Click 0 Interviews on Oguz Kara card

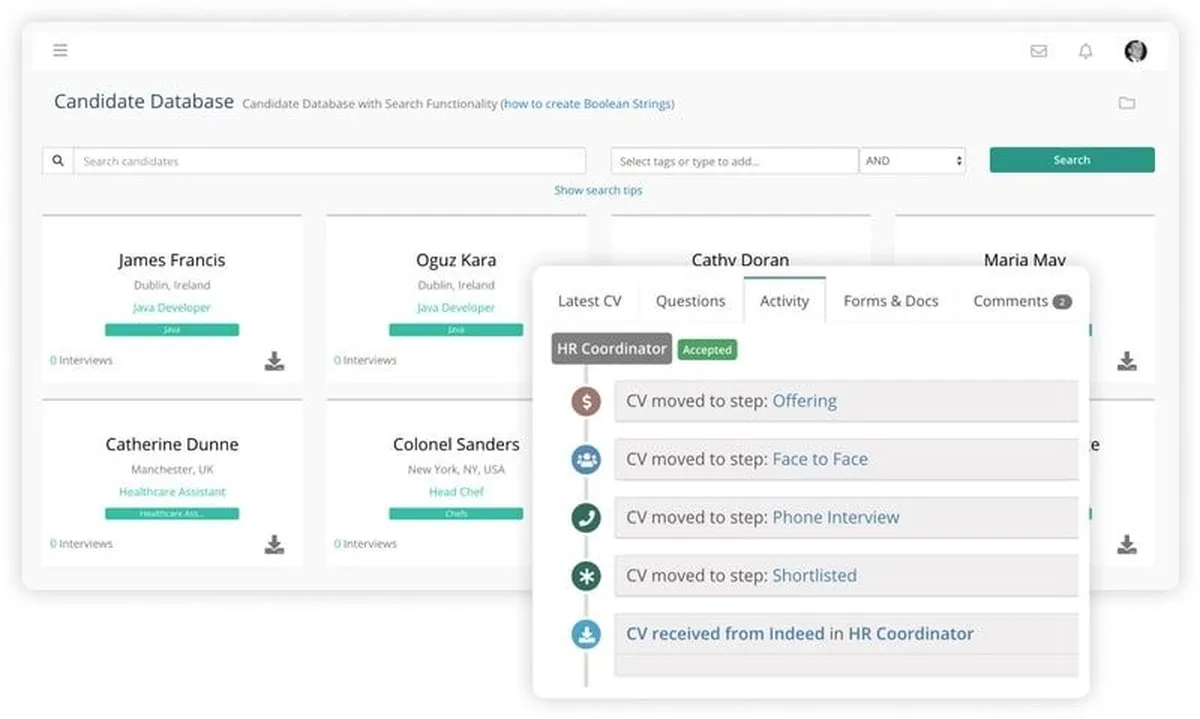(365, 360)
